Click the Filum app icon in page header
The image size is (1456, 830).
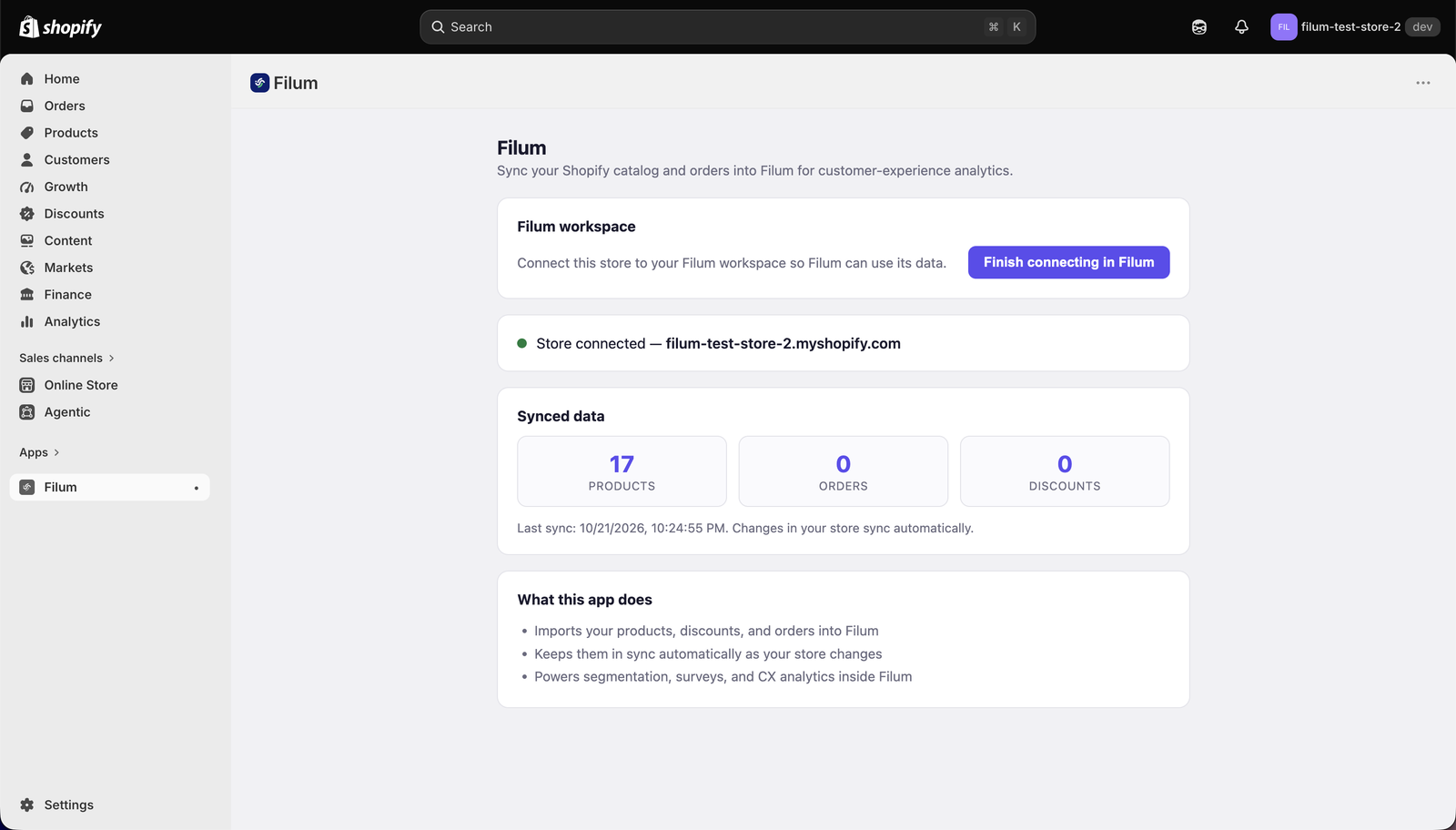[x=259, y=83]
